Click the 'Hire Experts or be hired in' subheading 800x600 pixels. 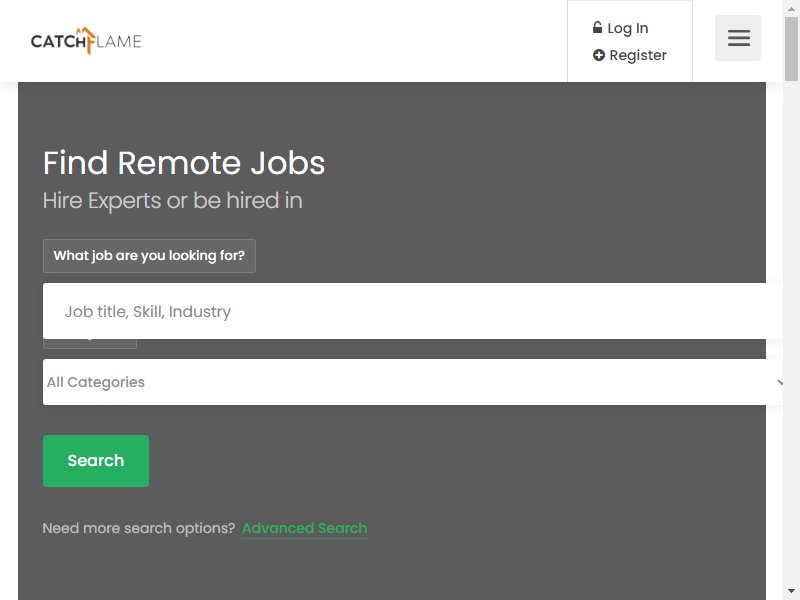[x=172, y=201]
